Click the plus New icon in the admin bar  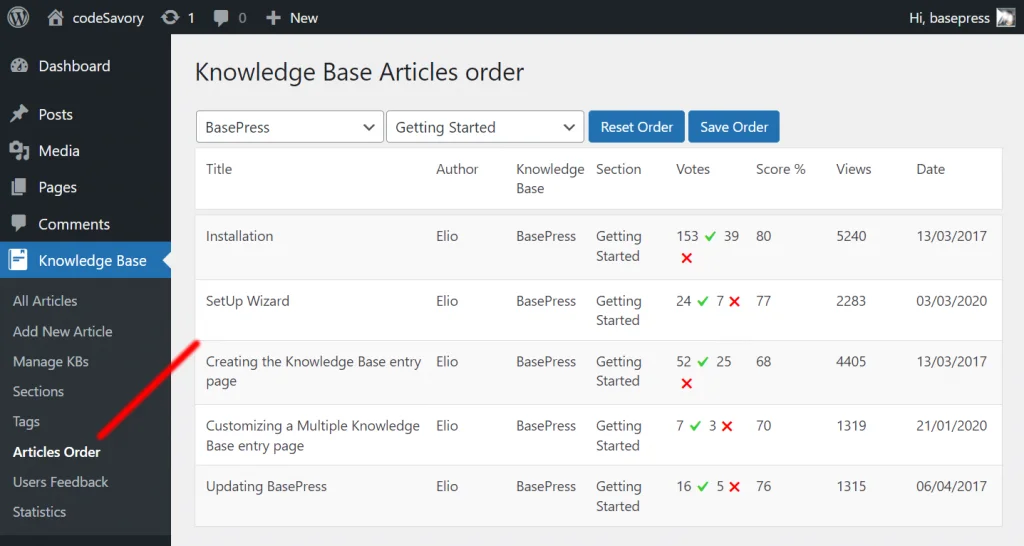click(273, 18)
